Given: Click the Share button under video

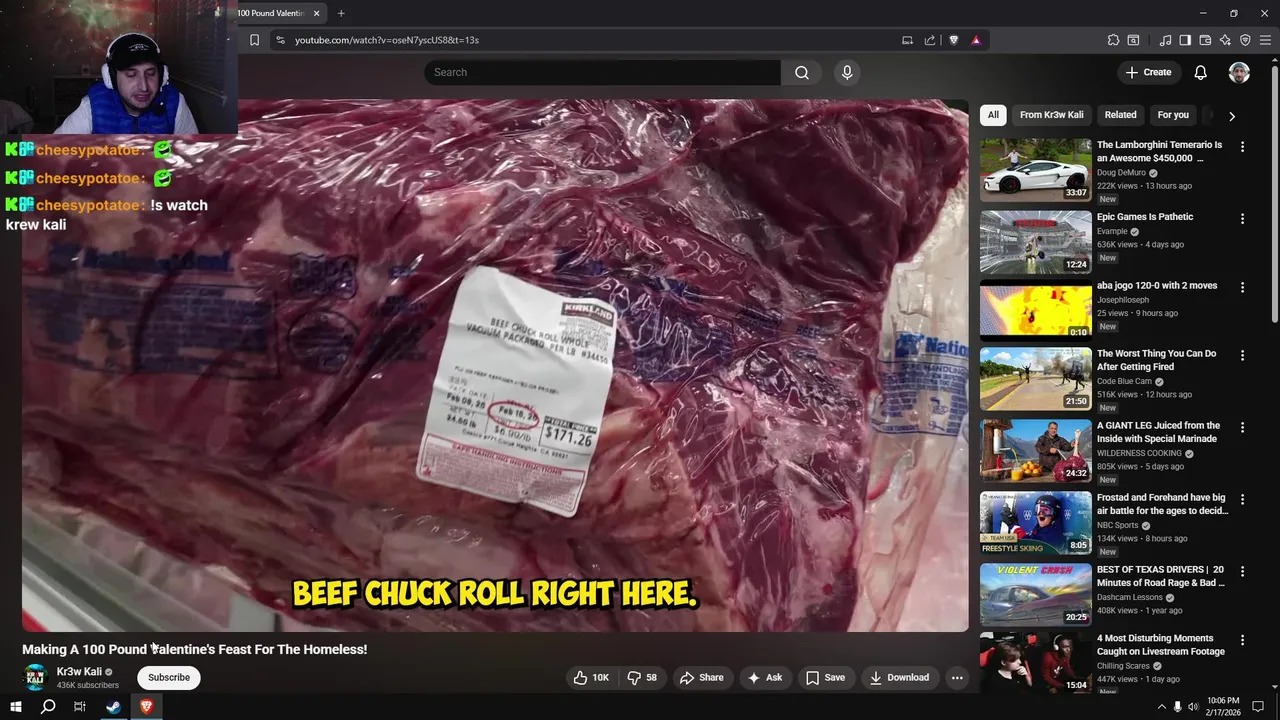Looking at the screenshot, I should (701, 678).
